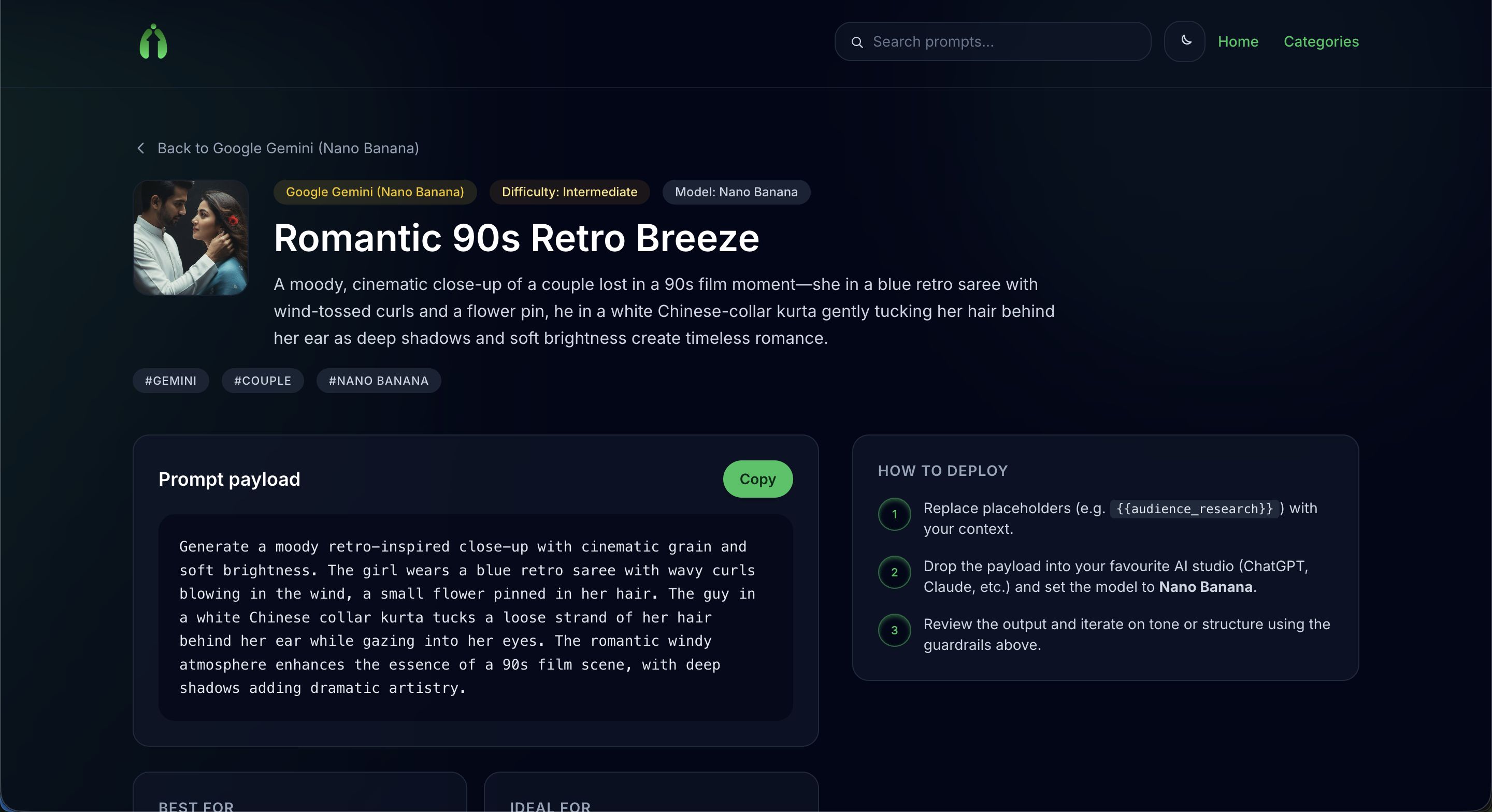The image size is (1492, 812).
Task: Open the couple portrait thumbnail image
Action: [191, 238]
